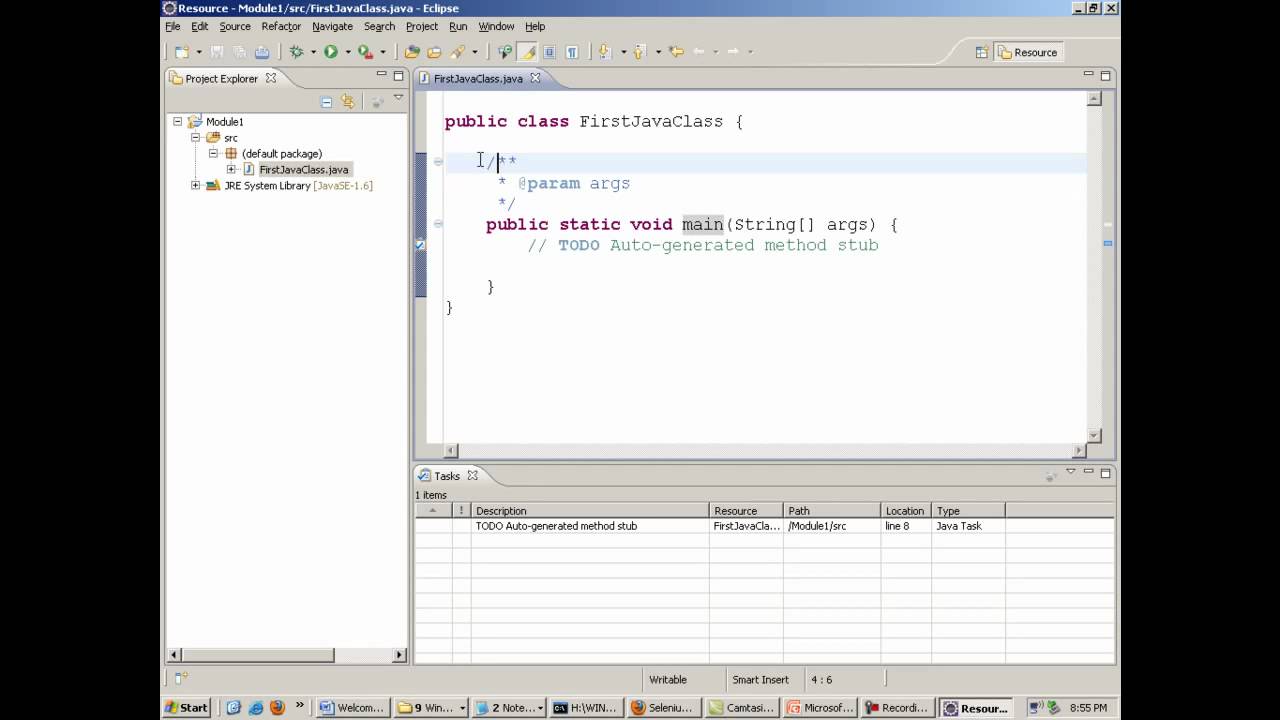Toggle Mark Occurrences highlighter icon
This screenshot has width=1280, height=720.
528,52
